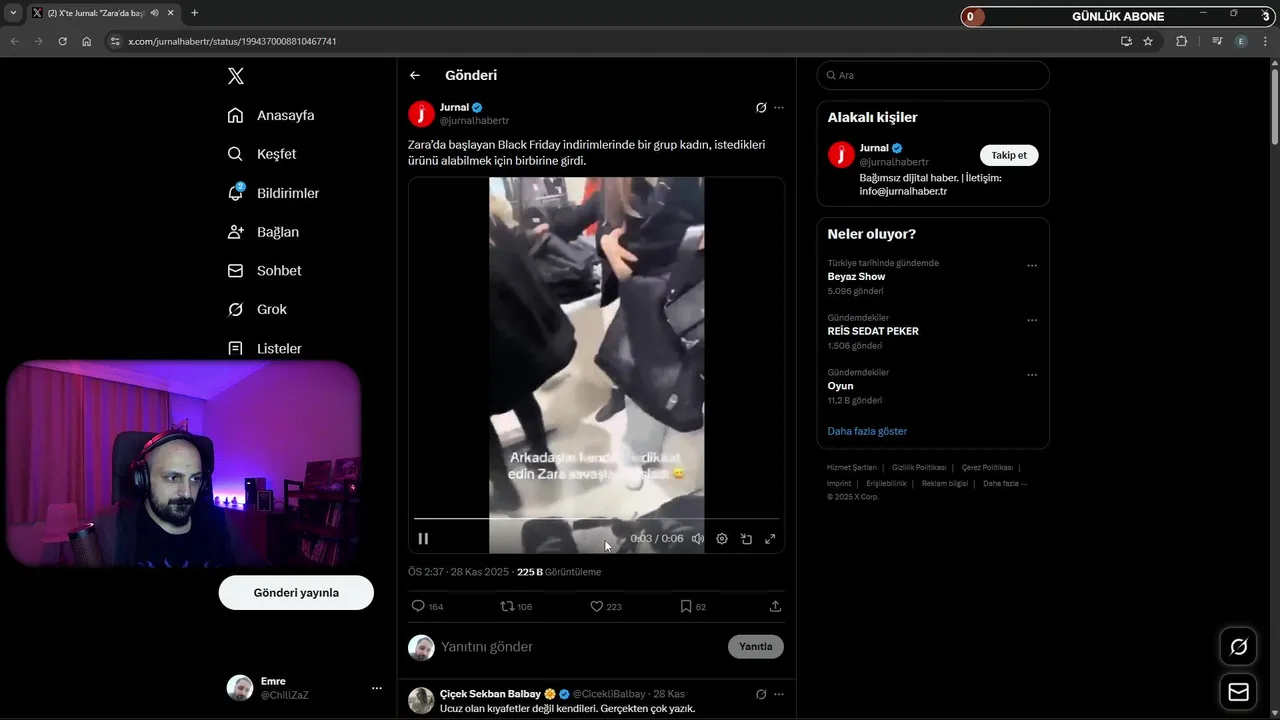Open Gizlilik Politikası footer link
This screenshot has width=1280, height=720.
click(919, 467)
